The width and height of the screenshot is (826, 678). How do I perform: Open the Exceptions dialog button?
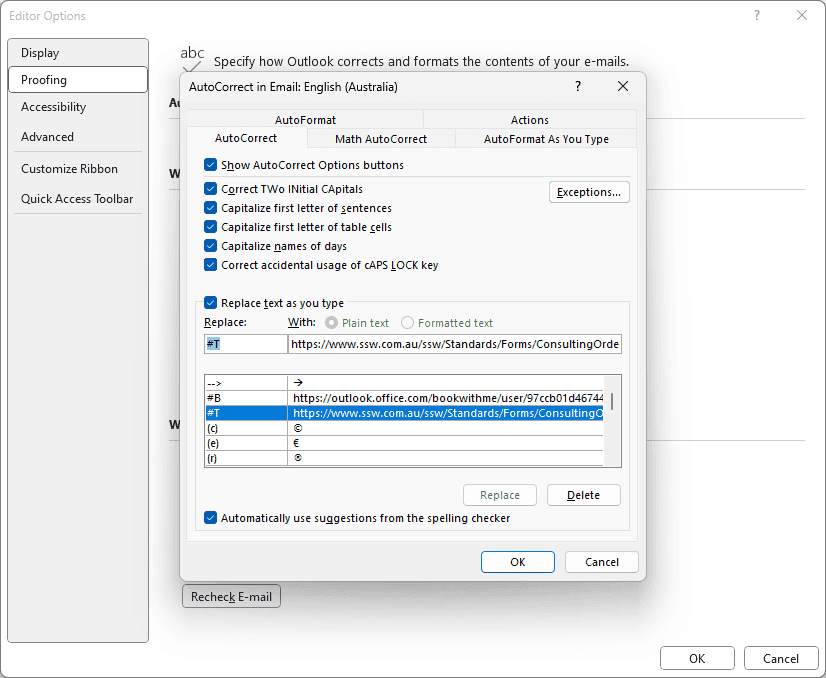click(589, 192)
